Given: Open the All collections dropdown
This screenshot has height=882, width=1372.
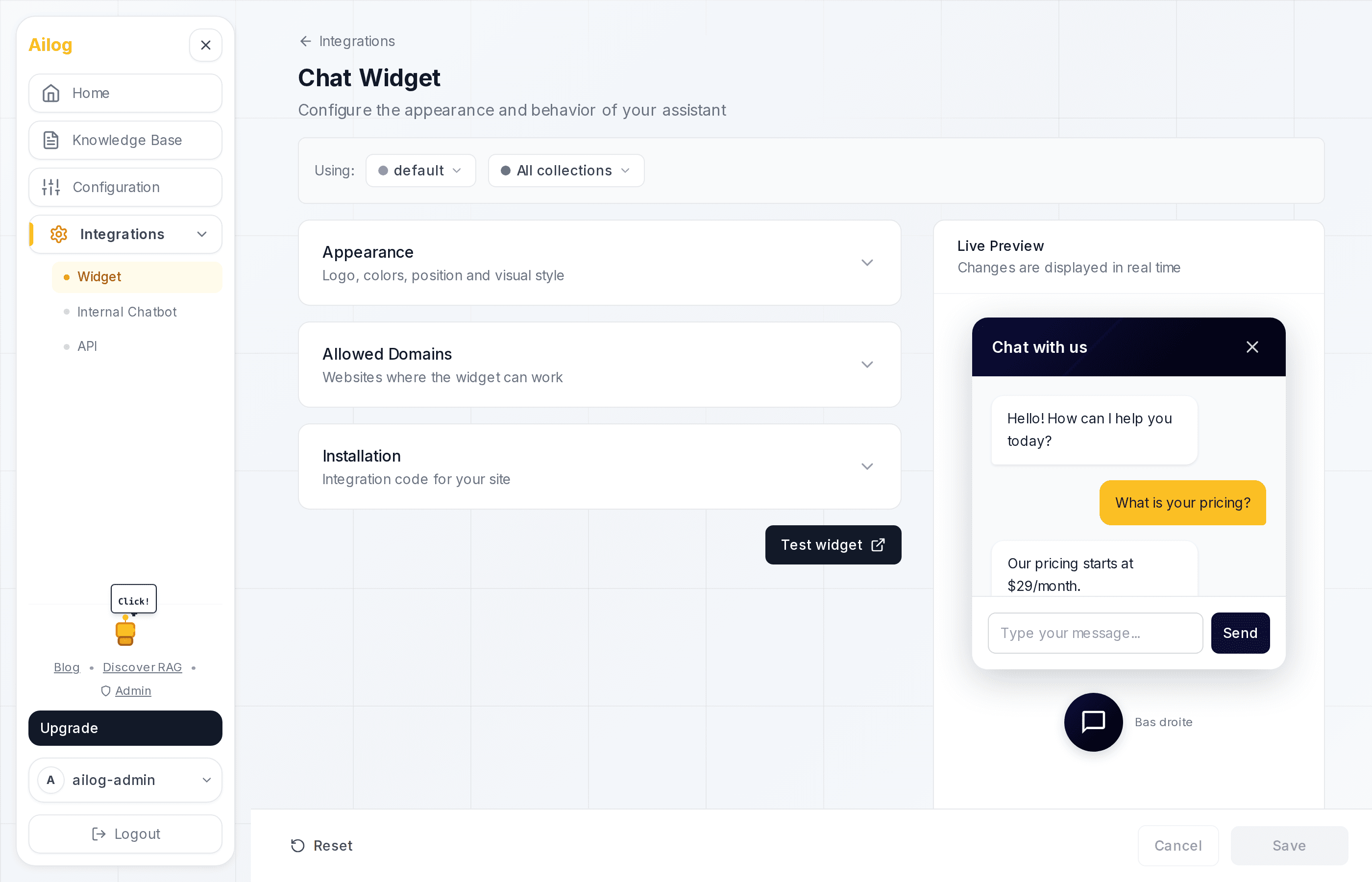Looking at the screenshot, I should click(566, 171).
